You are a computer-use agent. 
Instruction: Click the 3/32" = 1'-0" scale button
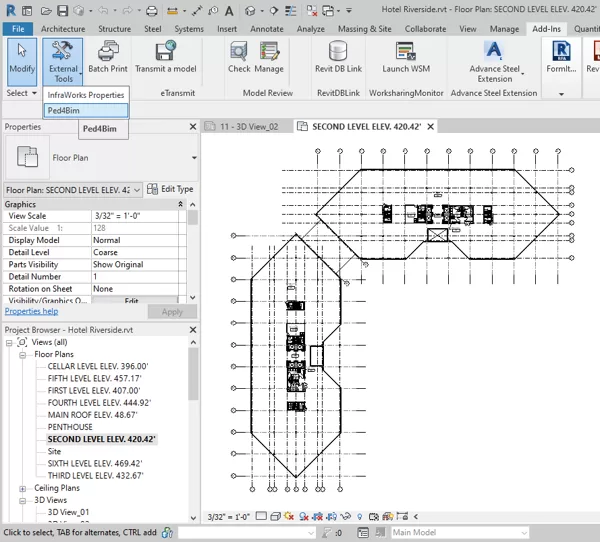228,517
